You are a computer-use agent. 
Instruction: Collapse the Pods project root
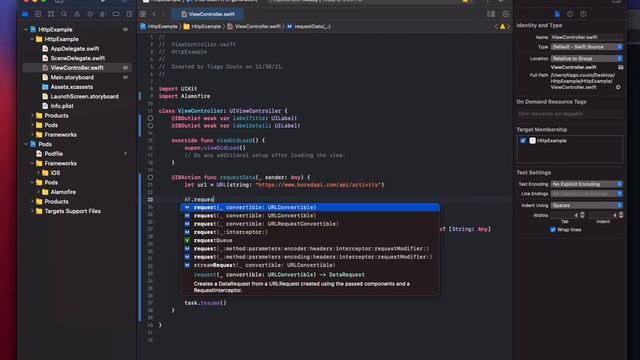coord(26,144)
